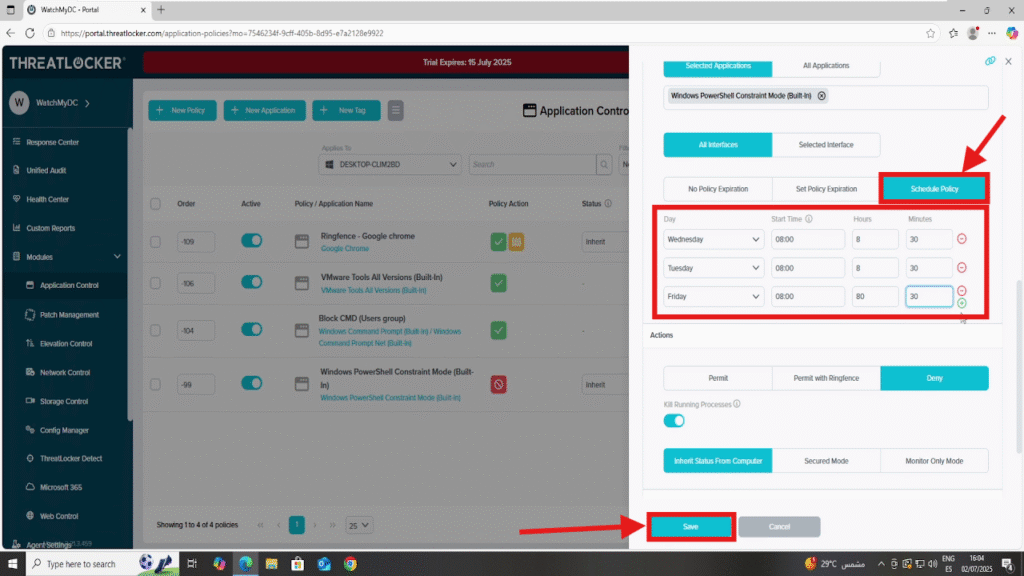The image size is (1024, 576).
Task: Collapse the Modules section
Action: (117, 257)
